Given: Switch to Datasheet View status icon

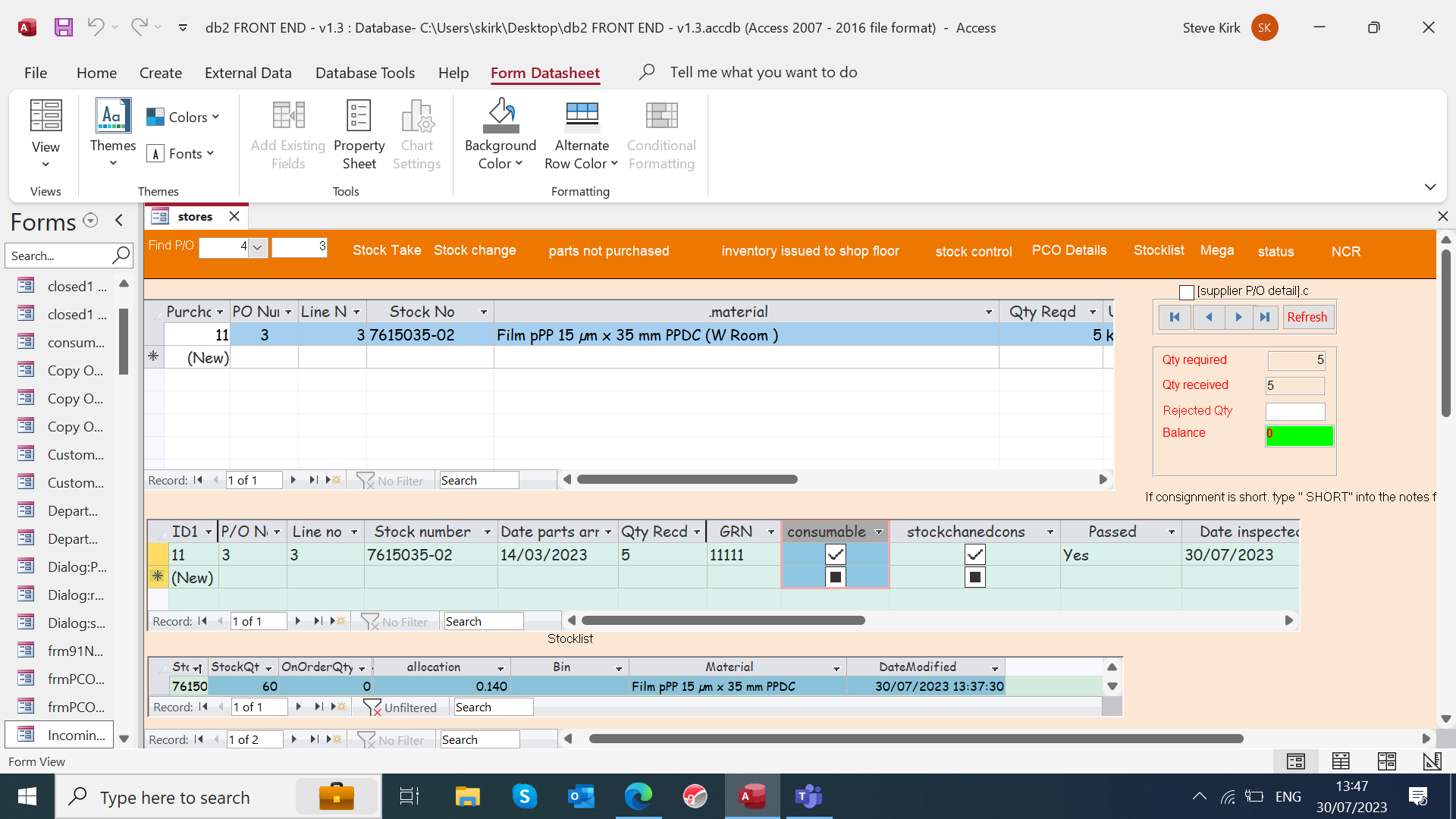Looking at the screenshot, I should click(1341, 761).
